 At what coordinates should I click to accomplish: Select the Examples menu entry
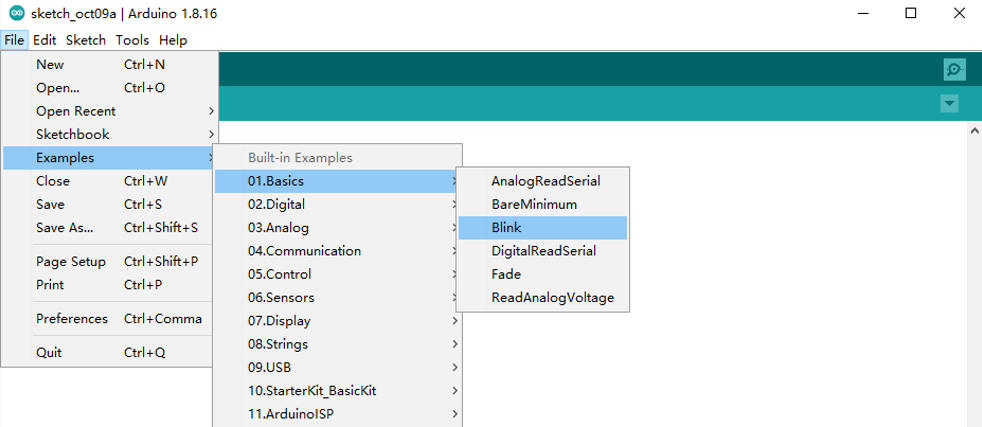(x=110, y=158)
